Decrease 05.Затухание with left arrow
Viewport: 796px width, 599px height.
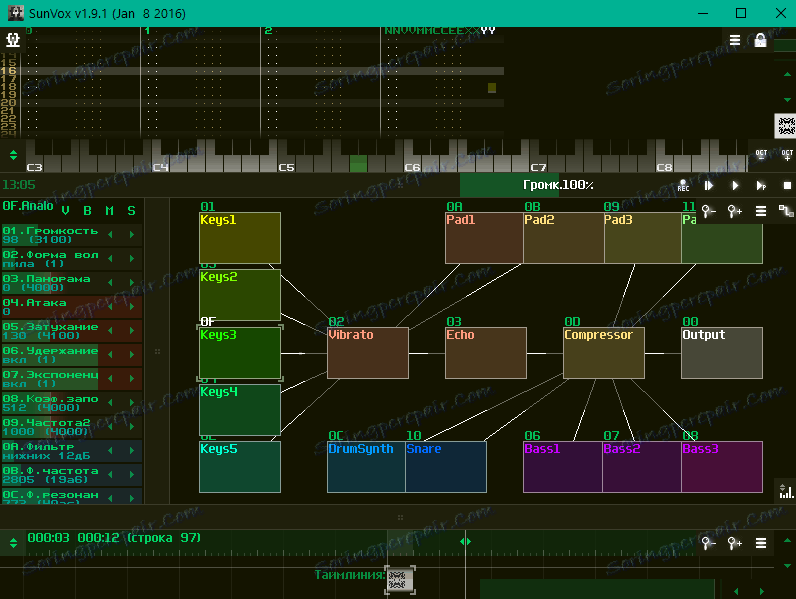[110, 330]
